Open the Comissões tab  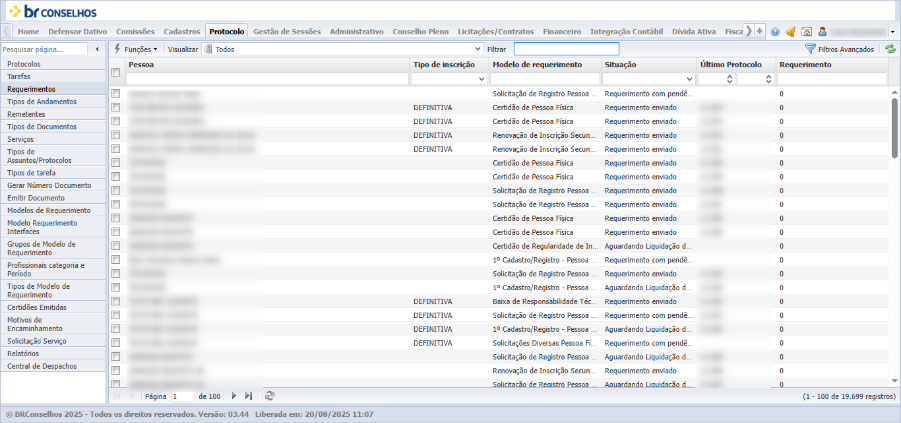tap(136, 32)
